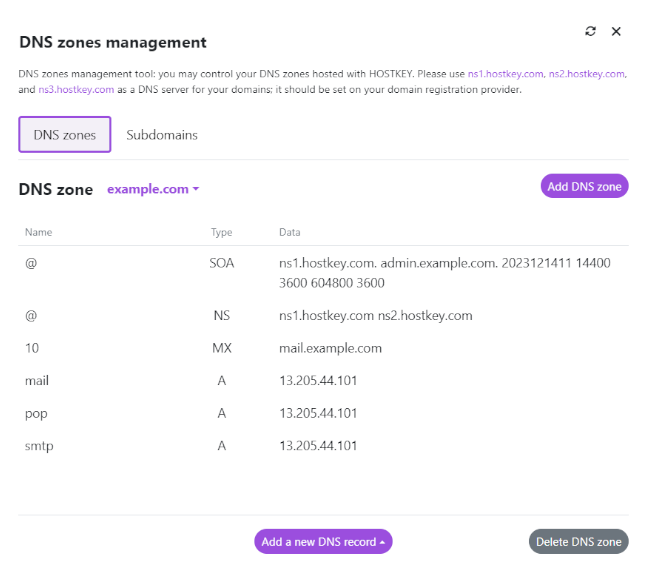Screen dimensions: 647x572
Task: Expand the example.com zone dropdown
Action: [153, 189]
